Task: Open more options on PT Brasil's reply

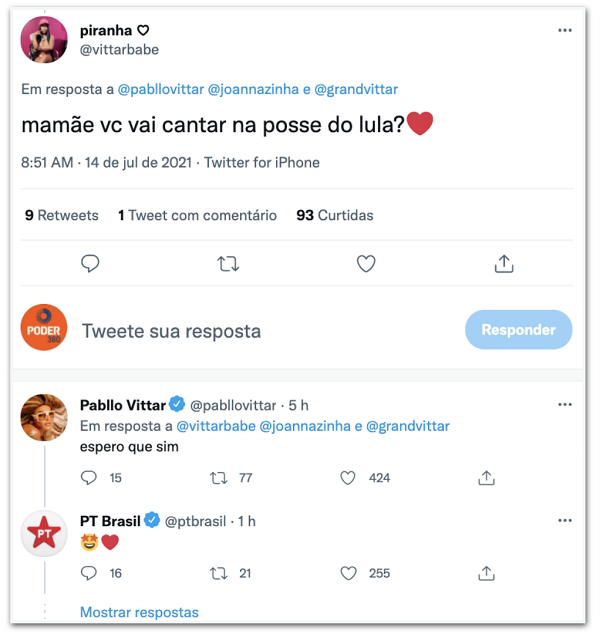Action: [565, 521]
